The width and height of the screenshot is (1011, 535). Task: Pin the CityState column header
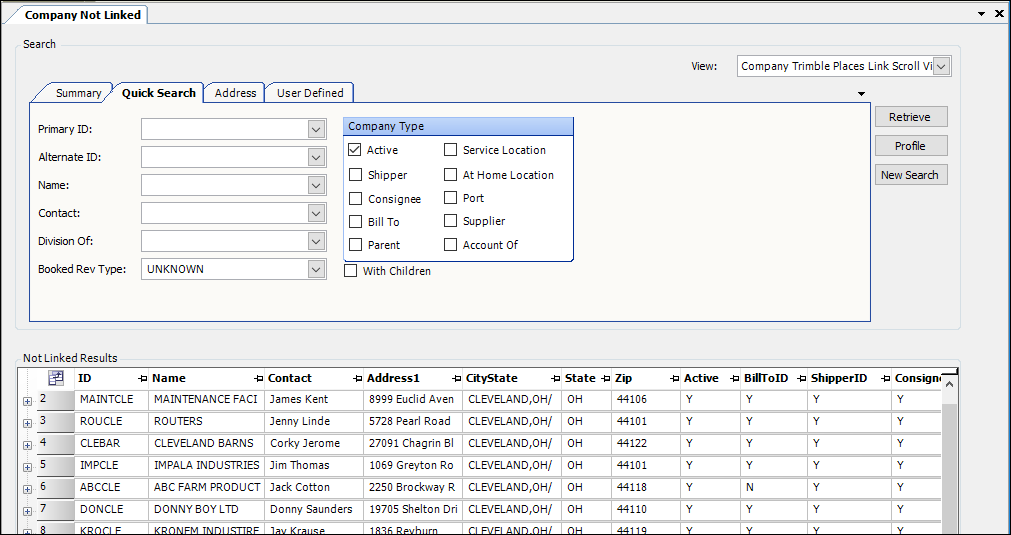click(555, 379)
